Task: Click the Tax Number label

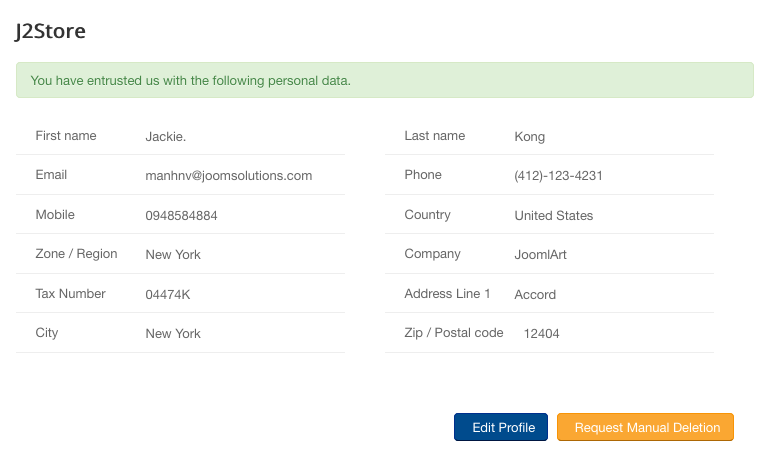Action: pyautogui.click(x=70, y=293)
